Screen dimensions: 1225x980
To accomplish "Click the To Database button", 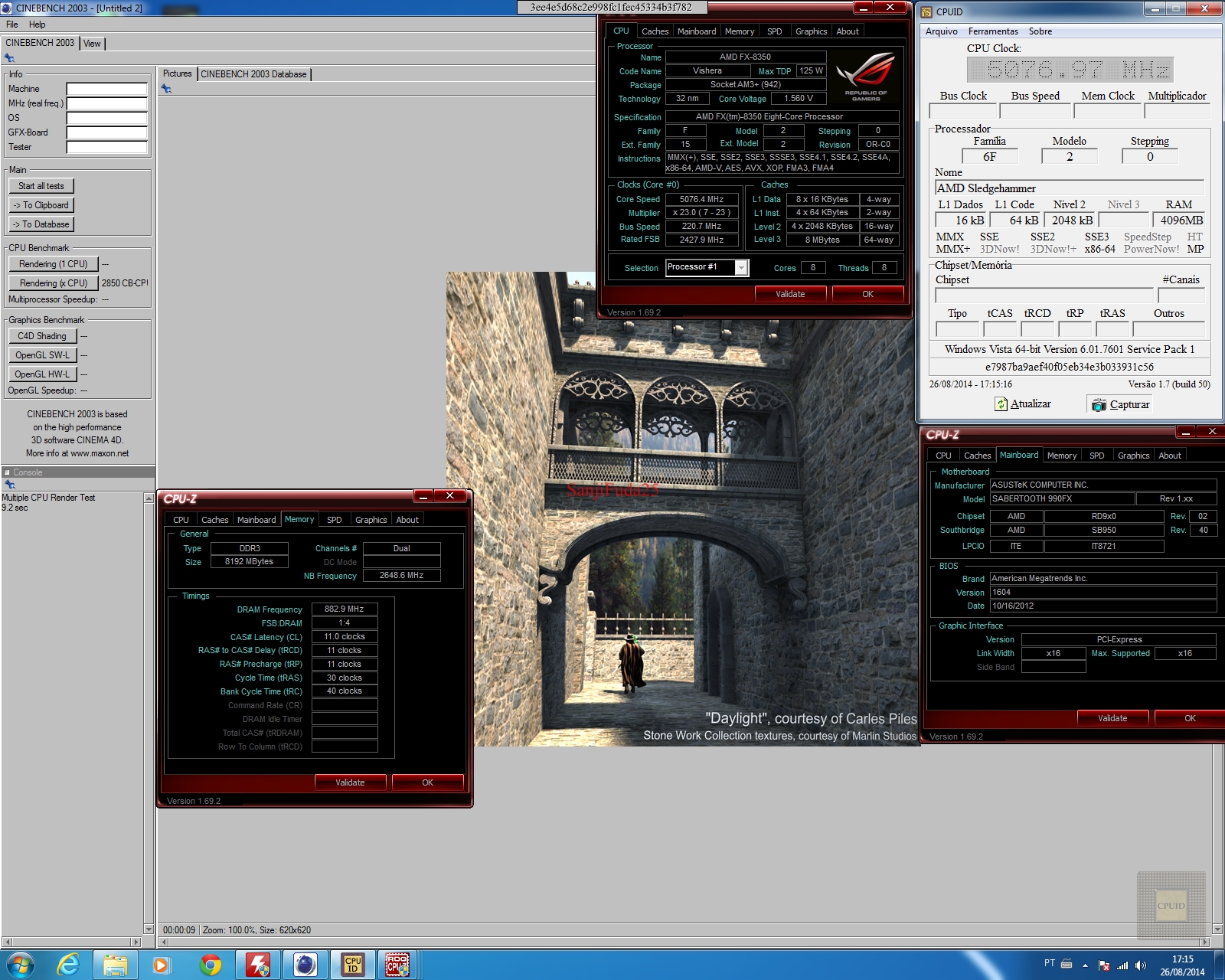I will tap(41, 224).
